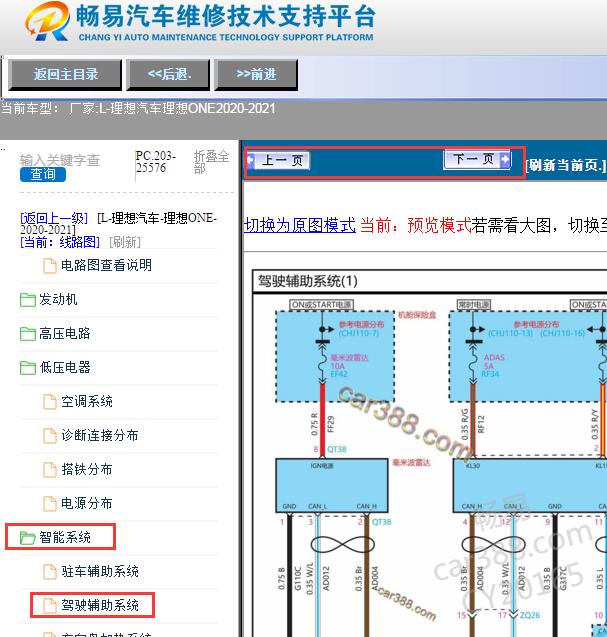Click the 发动机 folder icon
The image size is (607, 637).
28,300
